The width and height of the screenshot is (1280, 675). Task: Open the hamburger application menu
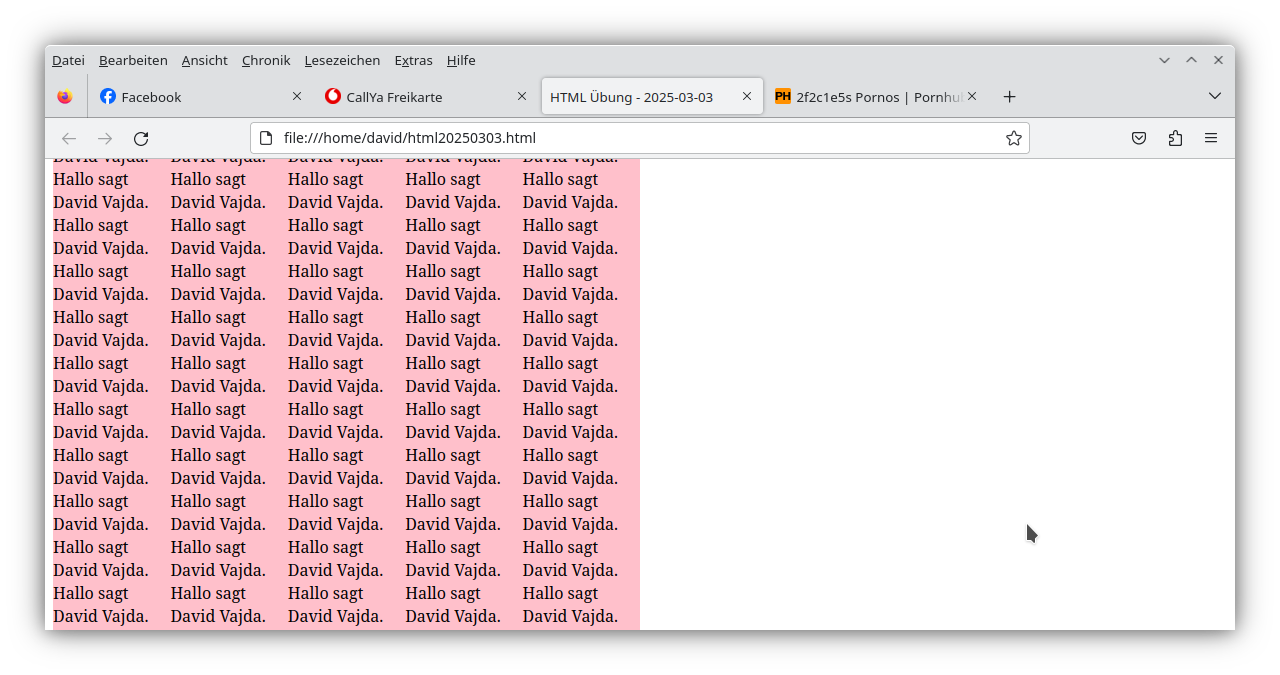coord(1211,138)
